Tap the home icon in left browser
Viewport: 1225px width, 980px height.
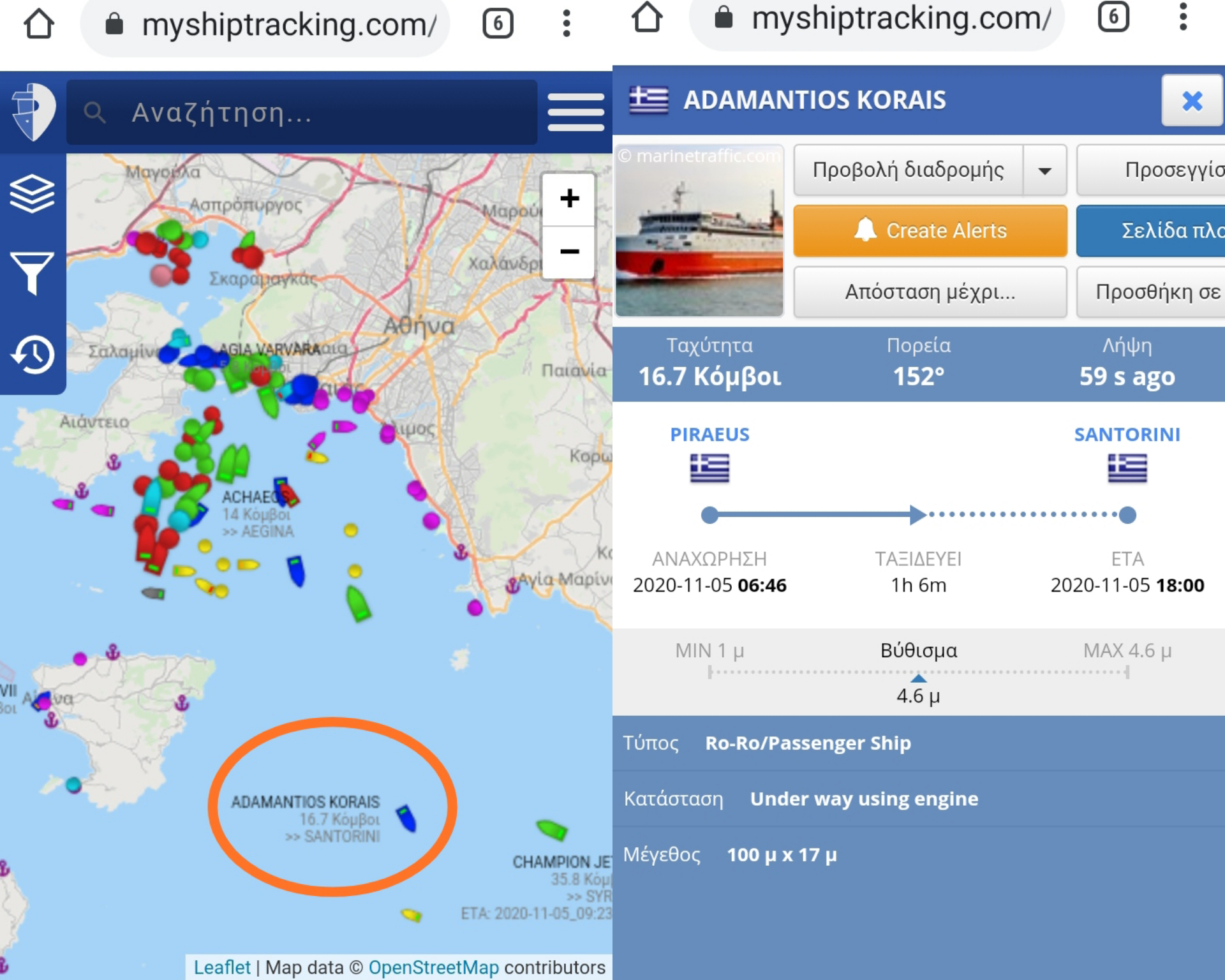[x=39, y=24]
